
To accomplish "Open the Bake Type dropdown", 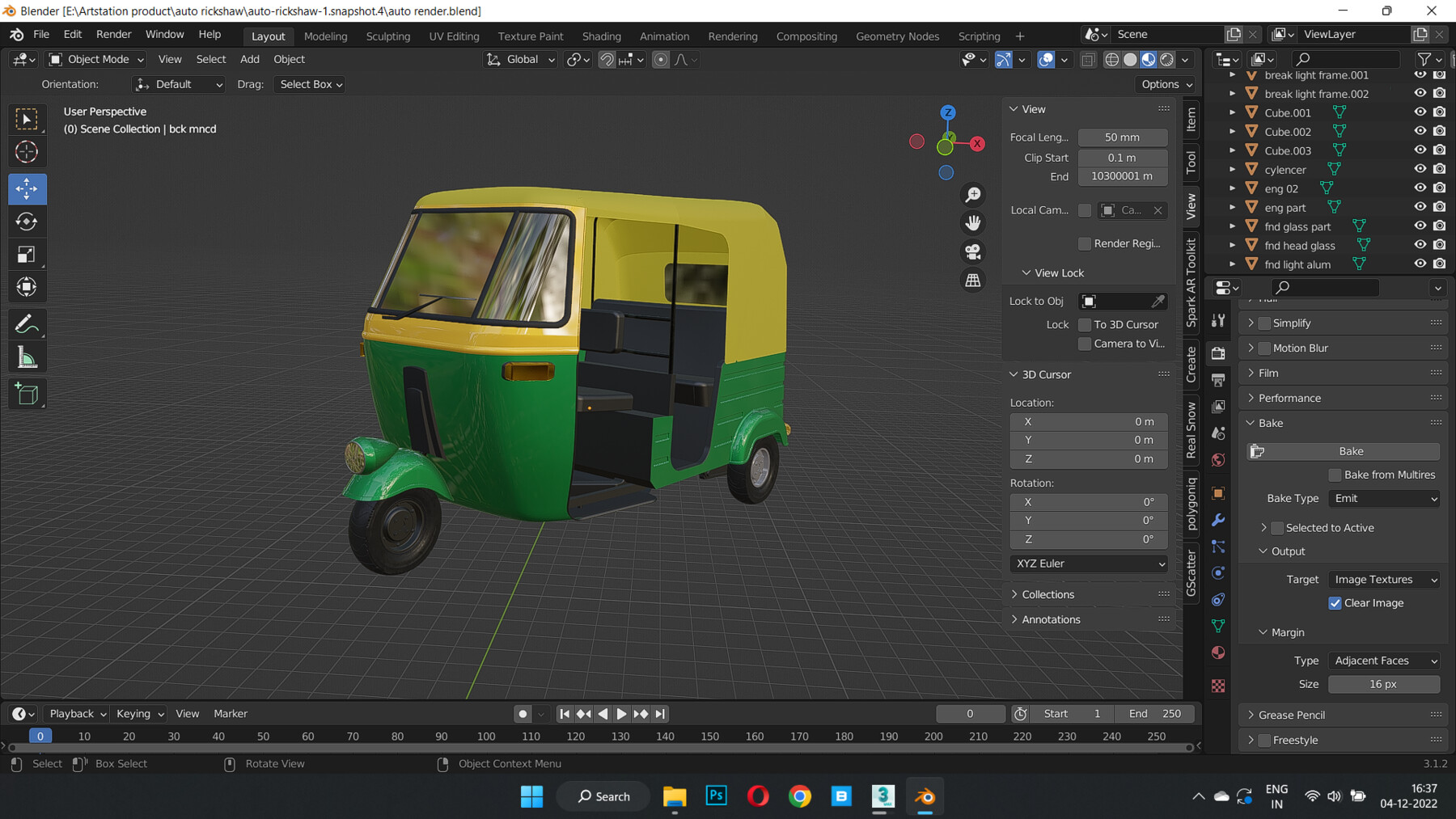I will (1384, 499).
